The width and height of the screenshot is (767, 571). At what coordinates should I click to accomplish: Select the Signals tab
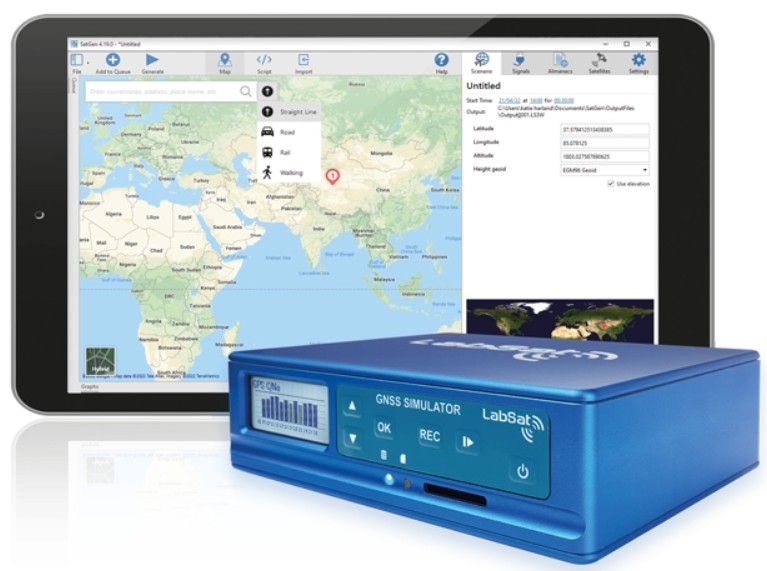click(x=520, y=64)
